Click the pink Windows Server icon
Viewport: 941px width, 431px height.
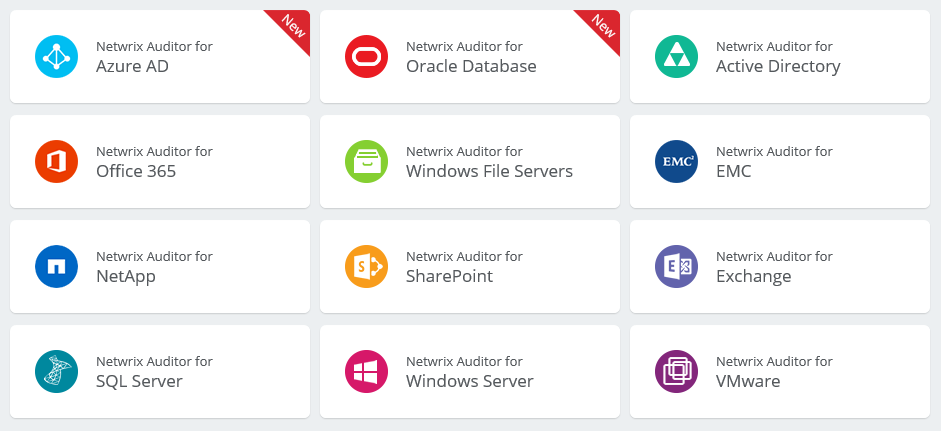365,371
